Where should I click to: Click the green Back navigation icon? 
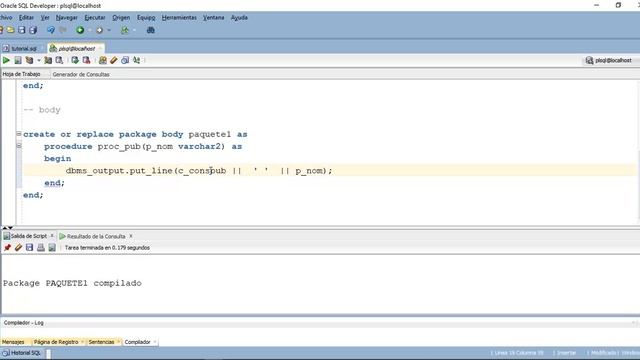tap(80, 30)
